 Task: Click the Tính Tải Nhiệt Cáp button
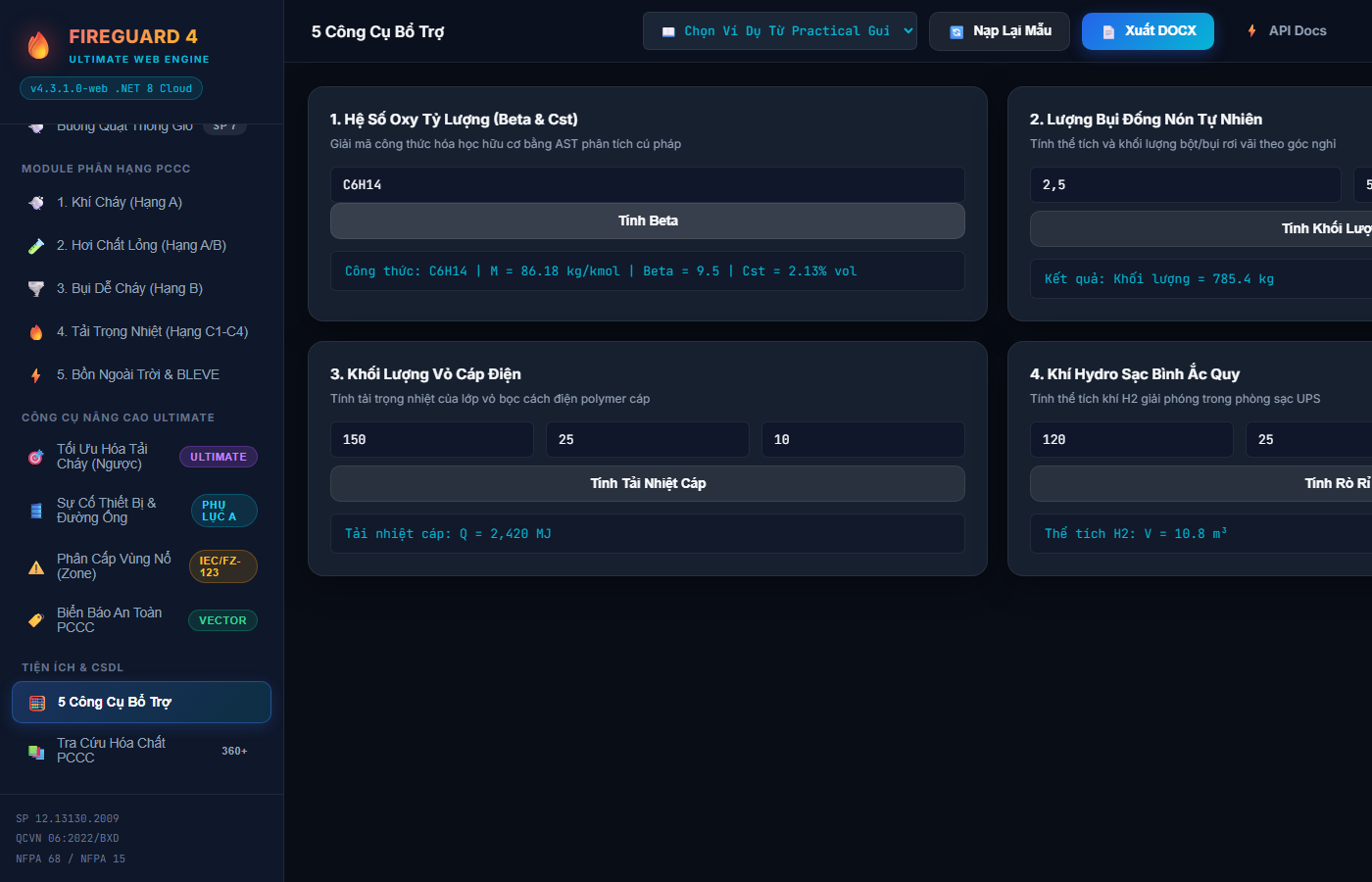pyautogui.click(x=648, y=484)
